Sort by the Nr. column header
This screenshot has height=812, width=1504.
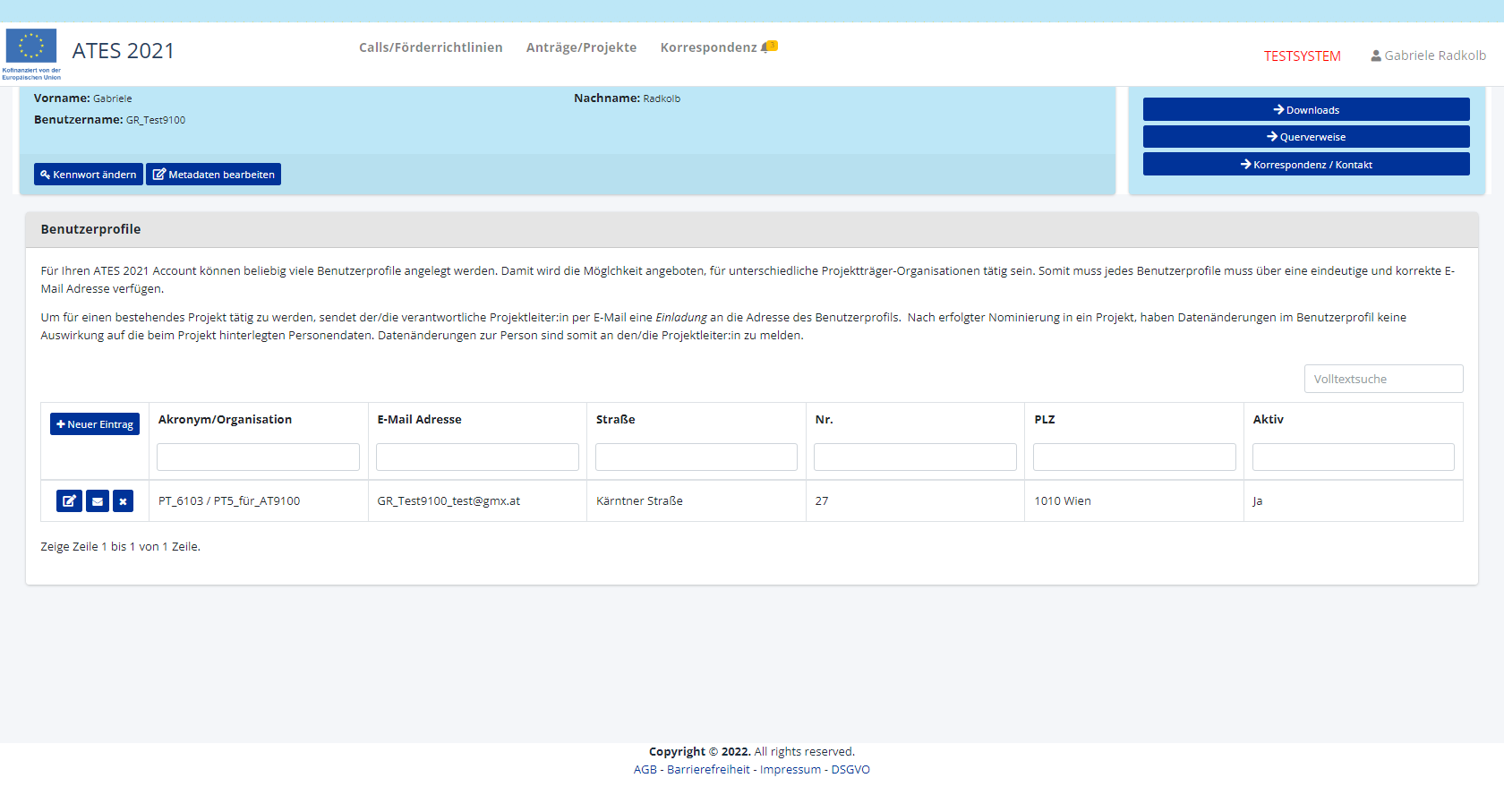[x=825, y=419]
